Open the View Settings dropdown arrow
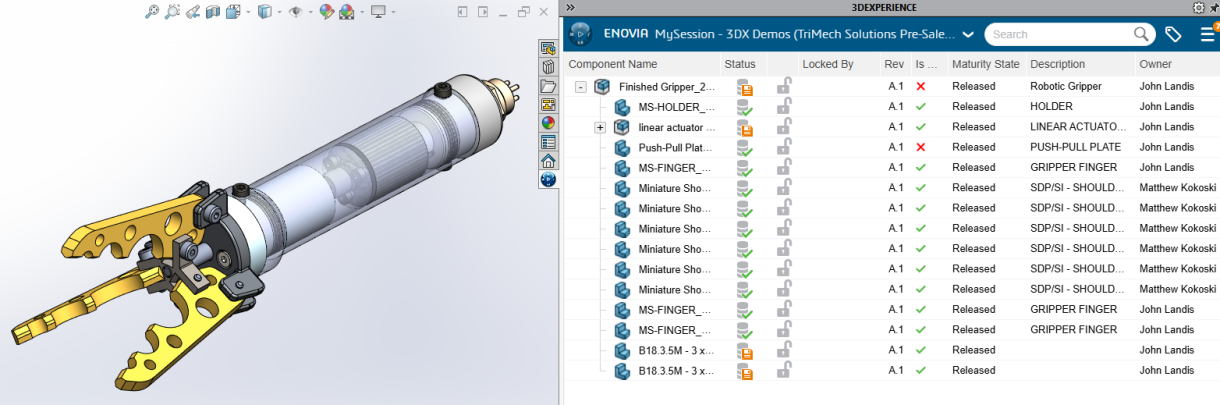The height and width of the screenshot is (405, 1220). point(392,13)
